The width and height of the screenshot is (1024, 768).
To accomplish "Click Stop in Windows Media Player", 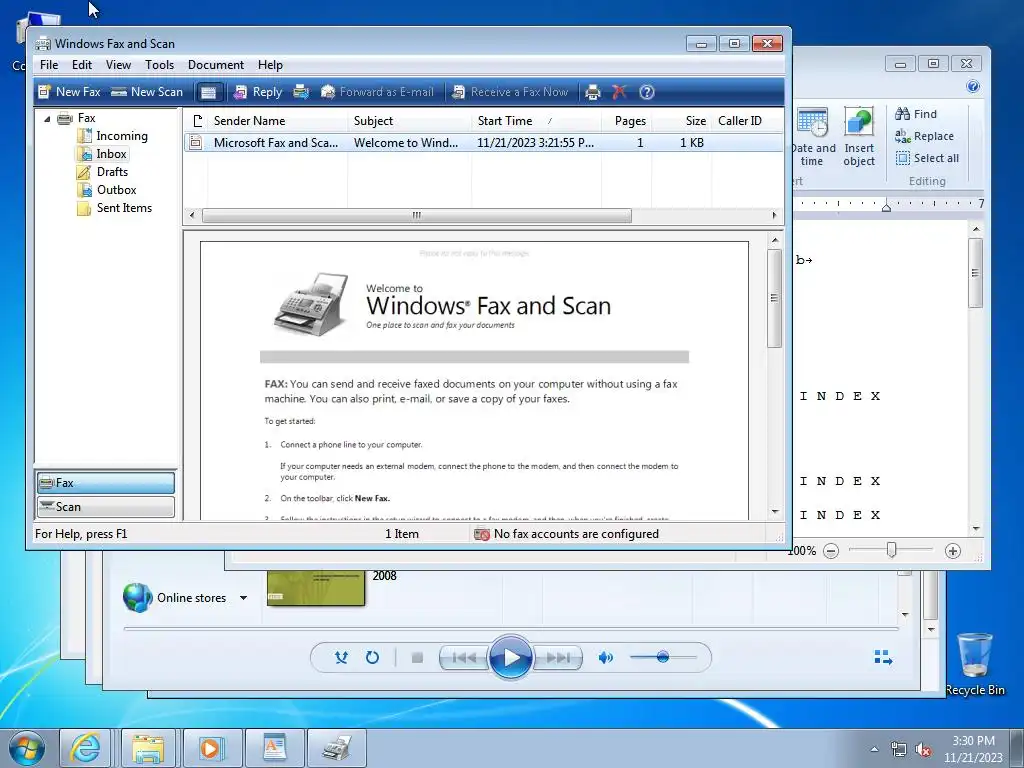I will tap(417, 658).
